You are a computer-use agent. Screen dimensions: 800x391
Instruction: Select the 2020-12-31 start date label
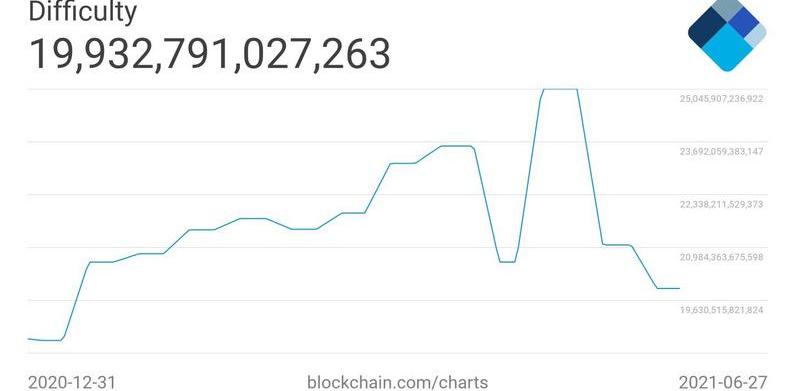(72, 382)
